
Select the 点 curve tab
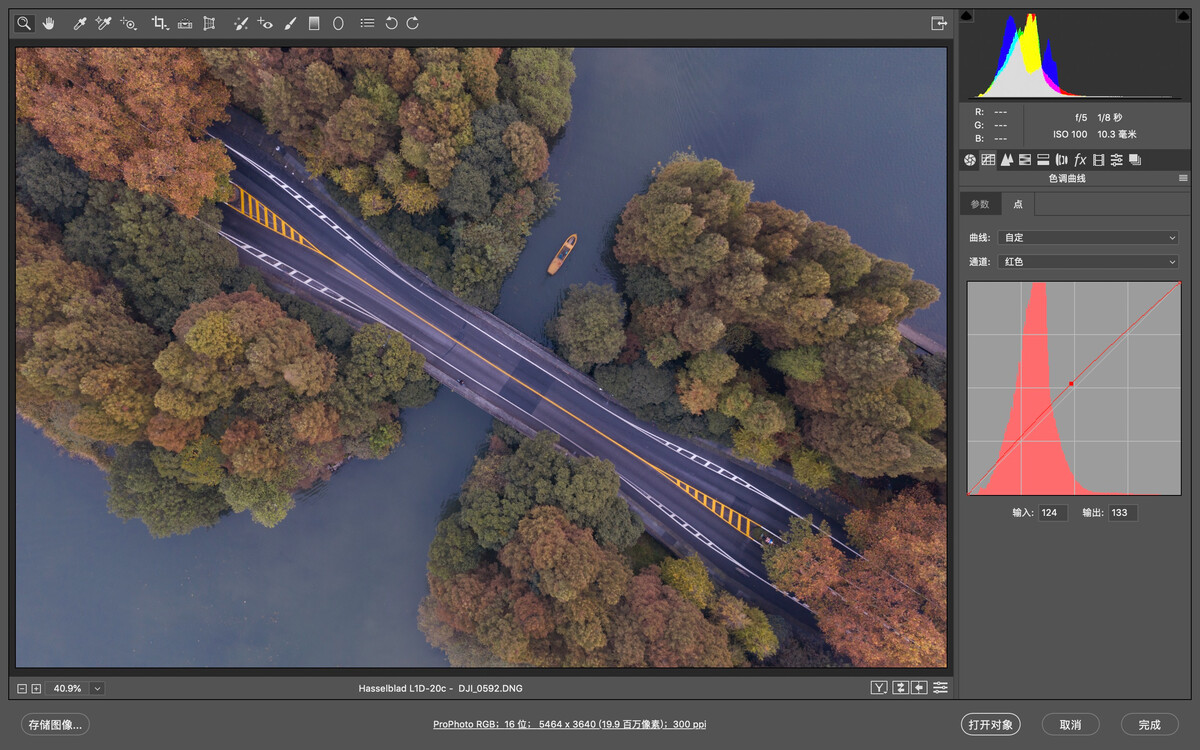tap(1018, 204)
